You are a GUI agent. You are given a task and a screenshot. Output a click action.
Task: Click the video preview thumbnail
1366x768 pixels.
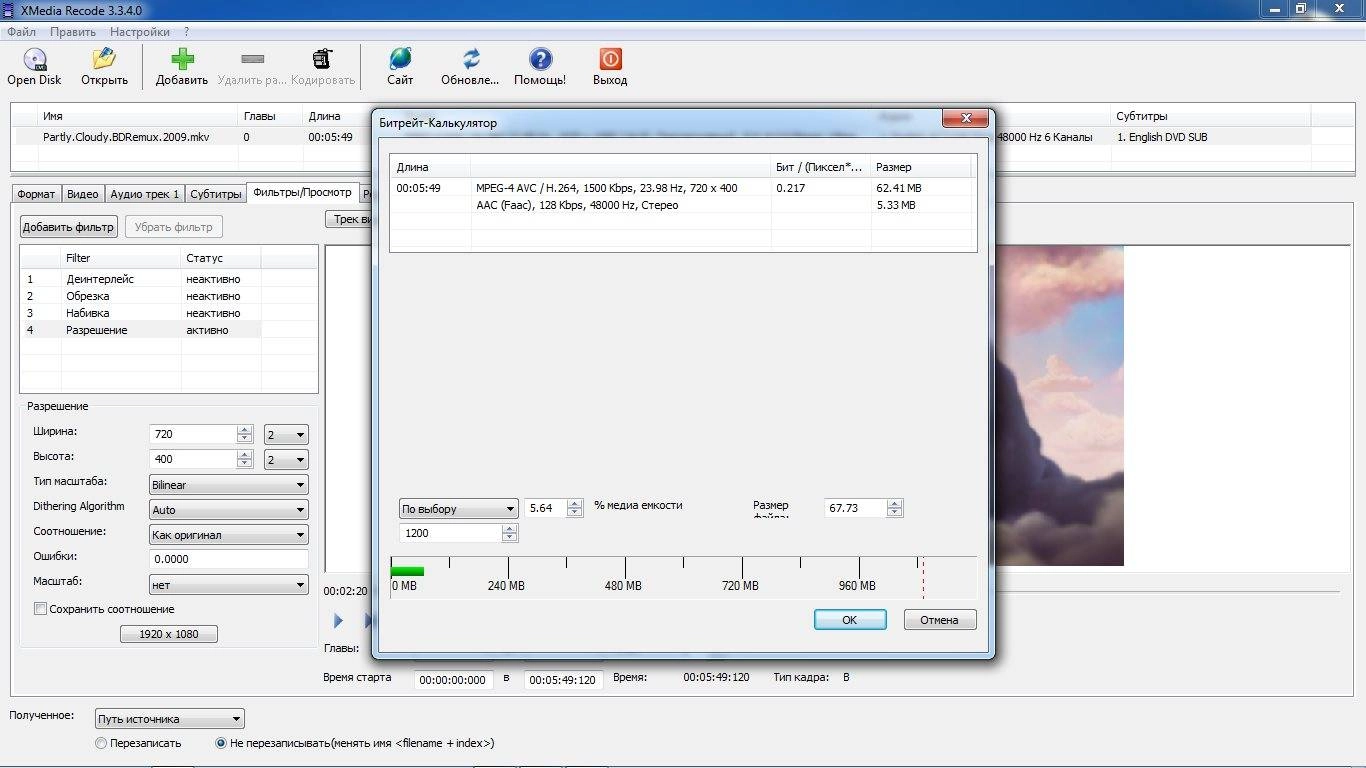pos(1058,405)
